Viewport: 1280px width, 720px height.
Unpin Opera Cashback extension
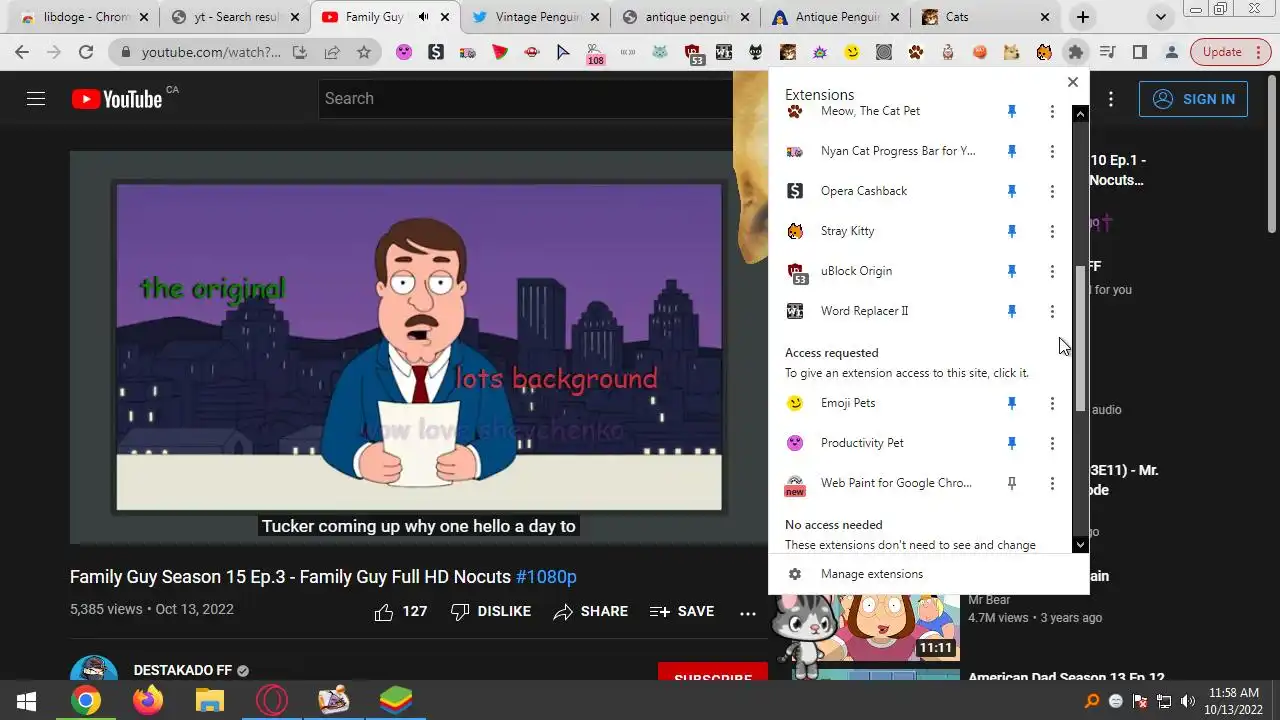1012,191
